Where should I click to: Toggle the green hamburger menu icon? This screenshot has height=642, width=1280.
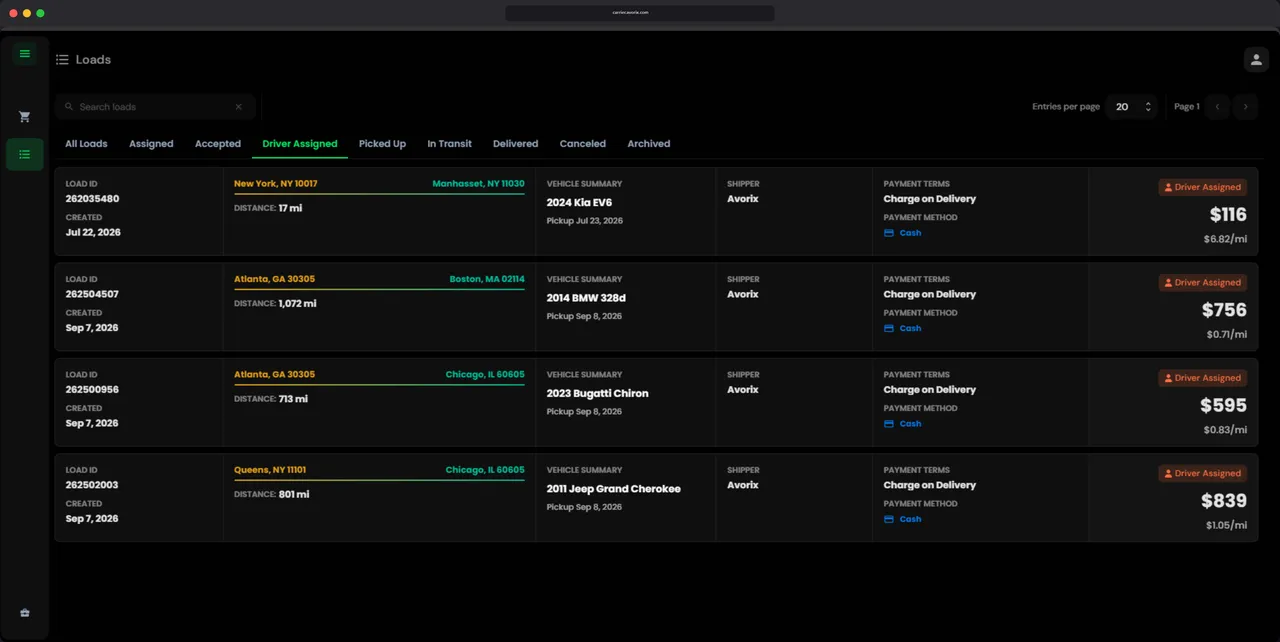(25, 54)
